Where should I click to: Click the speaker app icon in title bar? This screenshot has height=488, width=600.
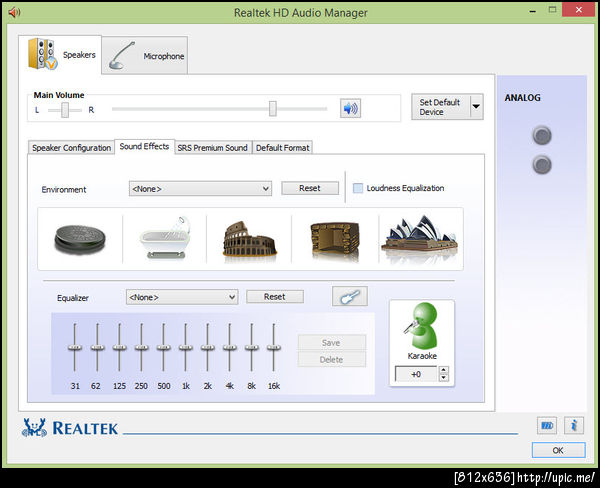click(14, 12)
